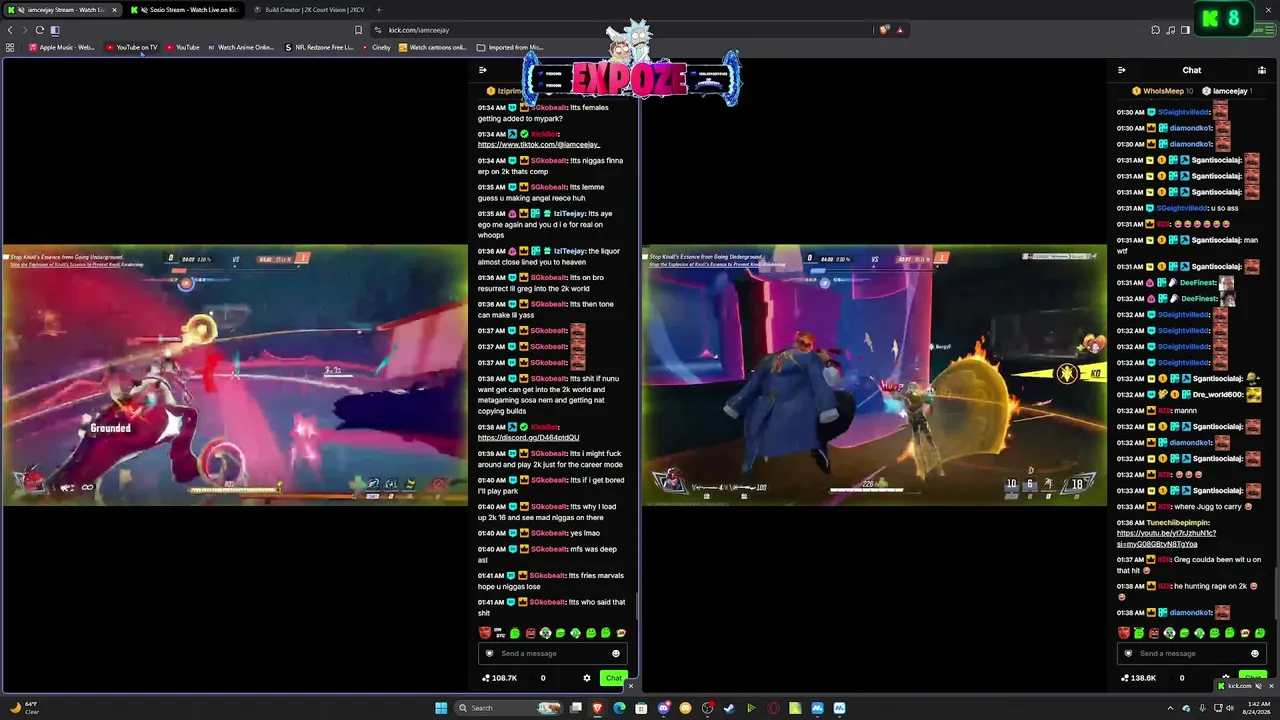Click the 138.6K points counter in right chat
The height and width of the screenshot is (720, 1280).
click(1139, 678)
